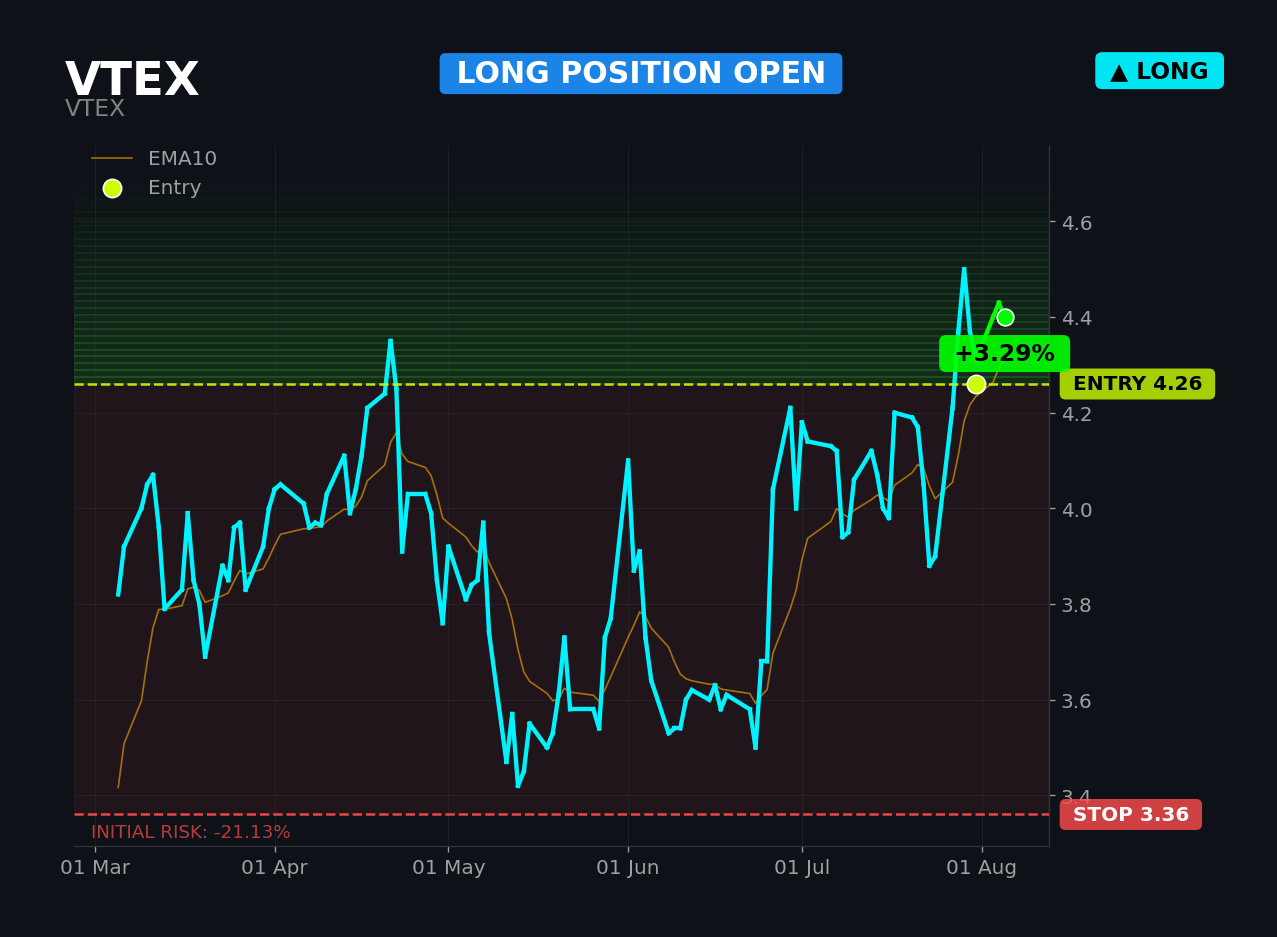Click the LONG POSITION OPEN banner
1277x937 pixels.
coord(641,74)
